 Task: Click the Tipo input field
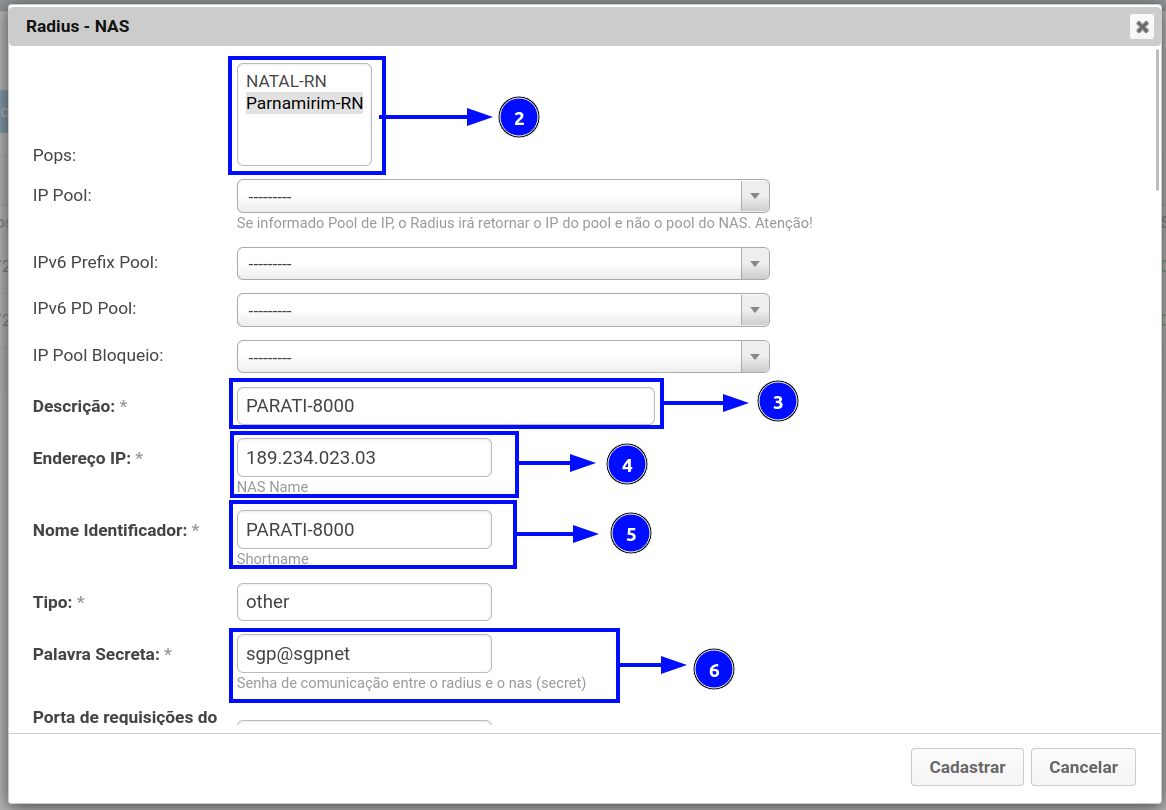pyautogui.click(x=364, y=602)
